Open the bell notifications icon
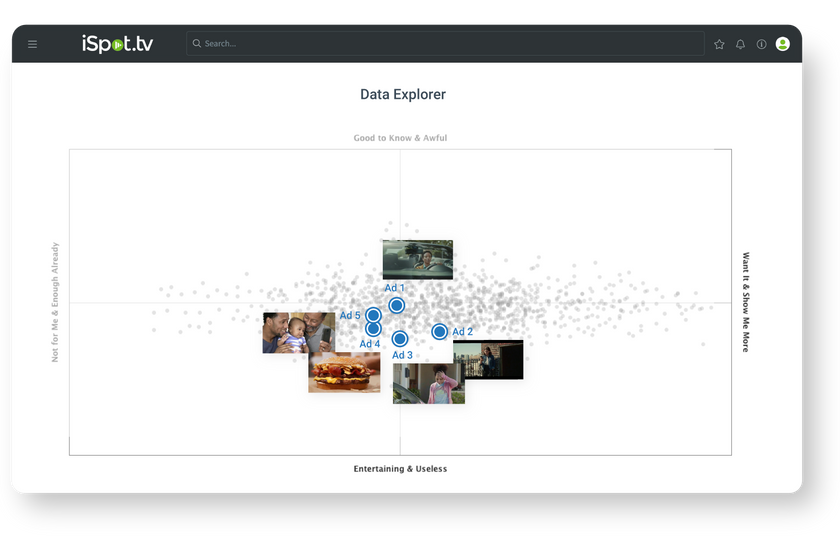This screenshot has width=840, height=554. coord(740,44)
